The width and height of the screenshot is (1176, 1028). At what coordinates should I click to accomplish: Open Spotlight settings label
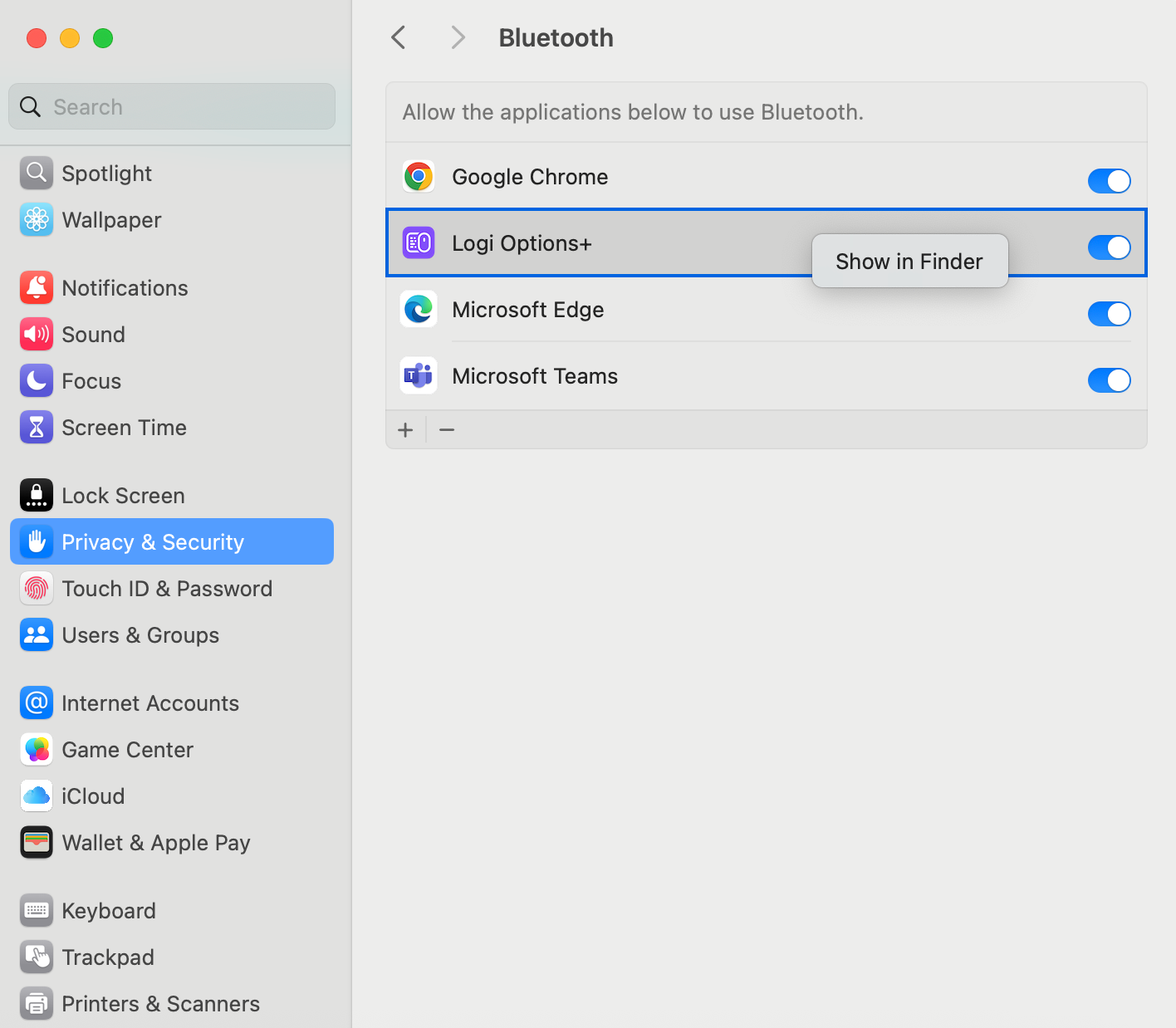click(106, 174)
